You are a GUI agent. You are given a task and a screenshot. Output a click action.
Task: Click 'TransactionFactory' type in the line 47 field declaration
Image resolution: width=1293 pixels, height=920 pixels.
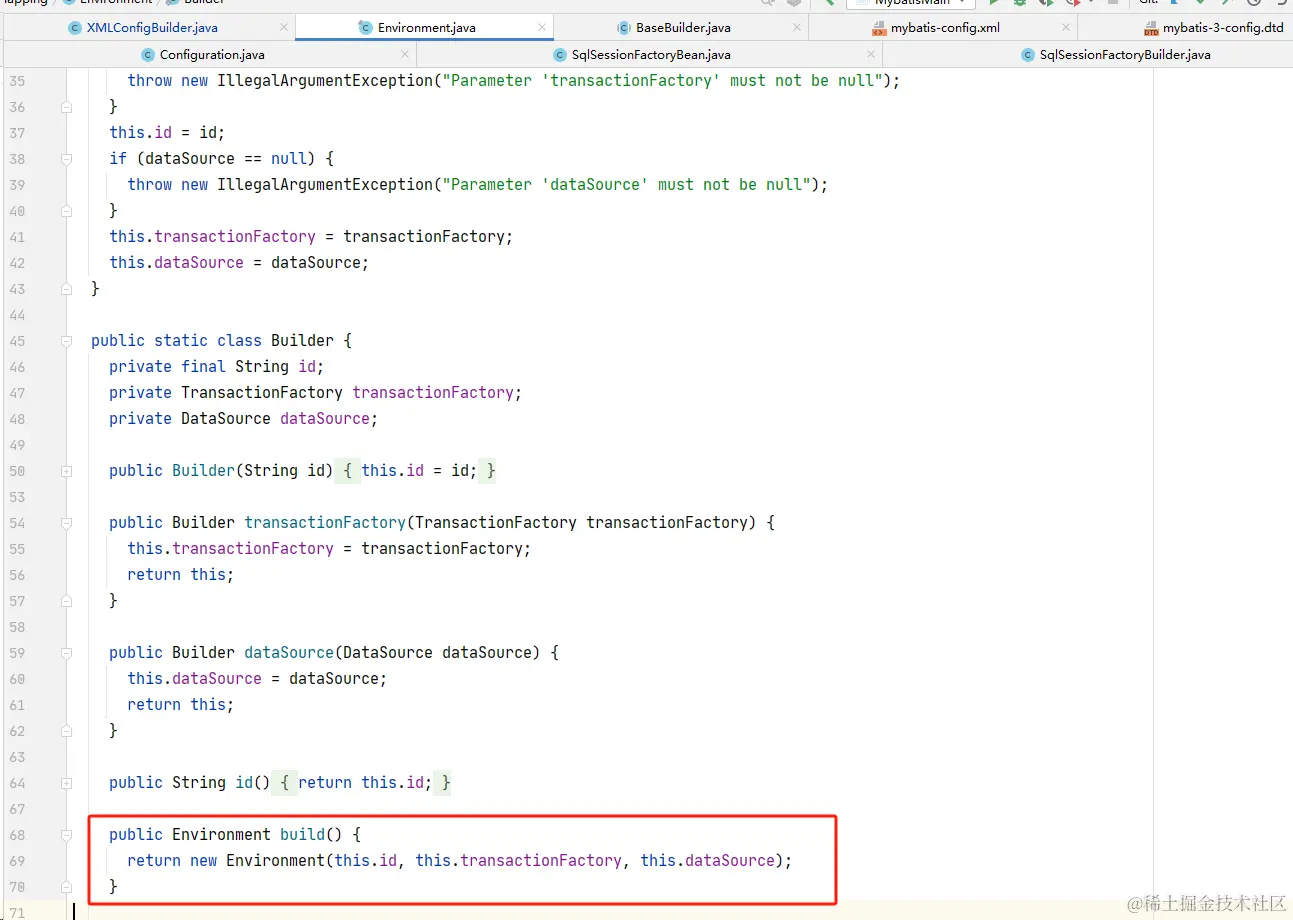point(262,392)
